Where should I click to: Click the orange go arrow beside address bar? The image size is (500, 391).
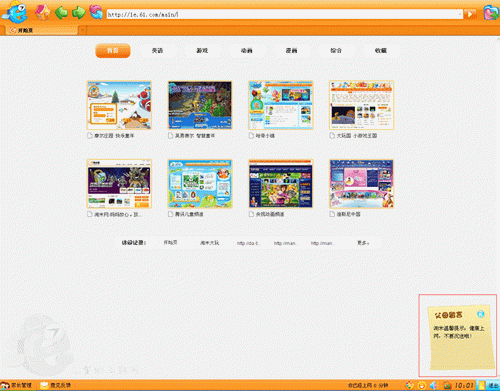[x=470, y=14]
